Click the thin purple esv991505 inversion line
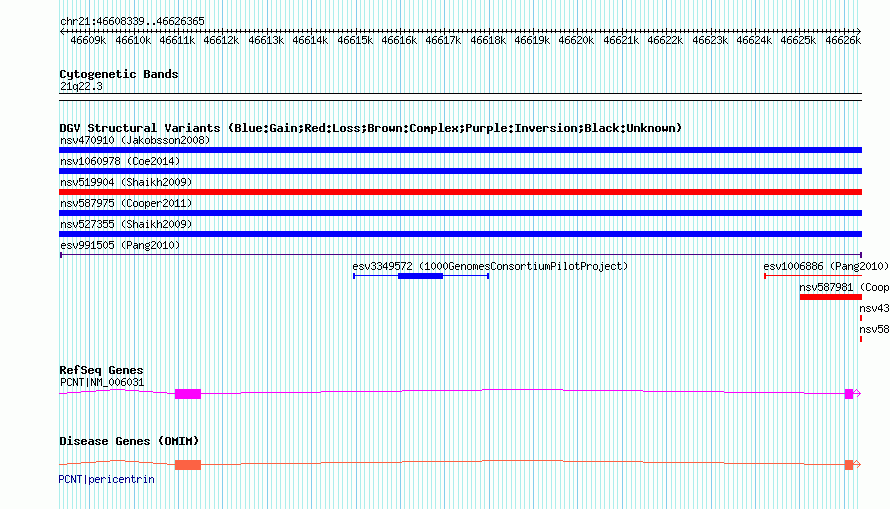 tap(460, 255)
